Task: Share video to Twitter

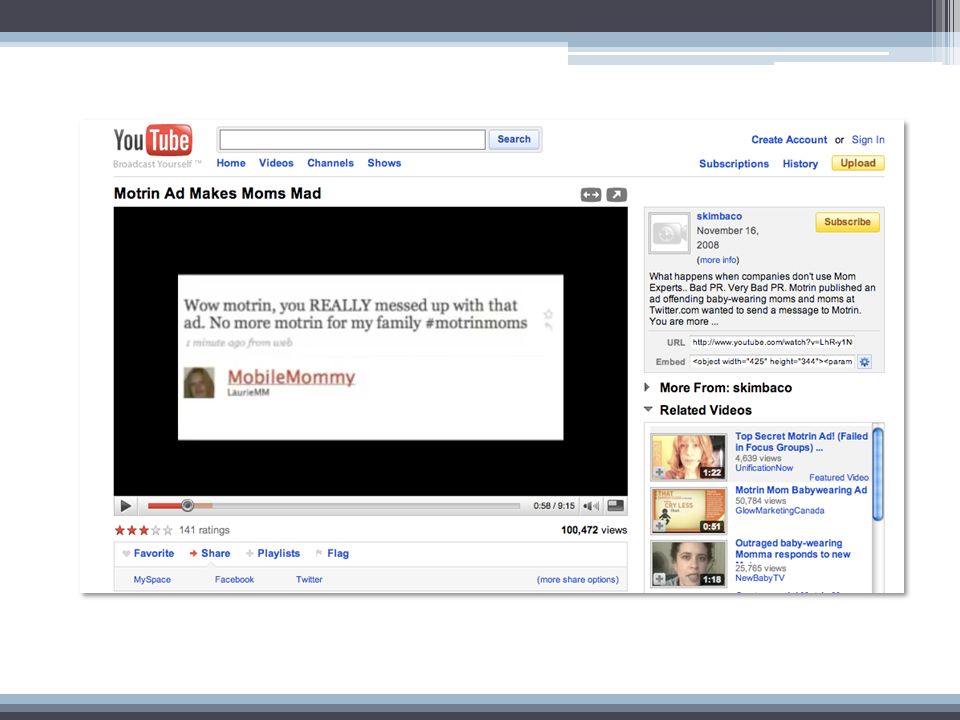Action: 309,579
